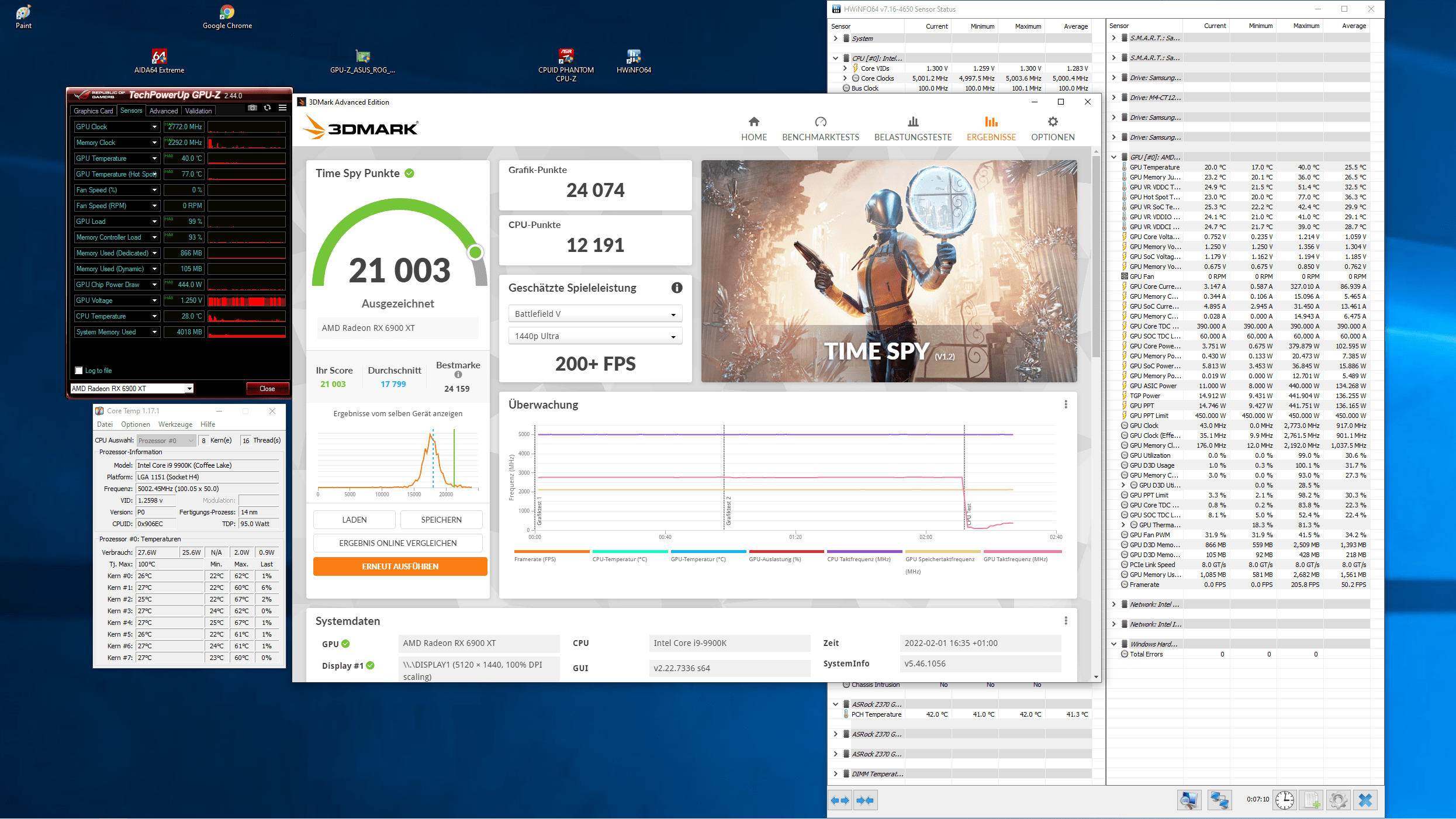Open the CPUID PHANTOM CPU-Z desktop icon
This screenshot has height=819, width=1456.
(x=566, y=64)
